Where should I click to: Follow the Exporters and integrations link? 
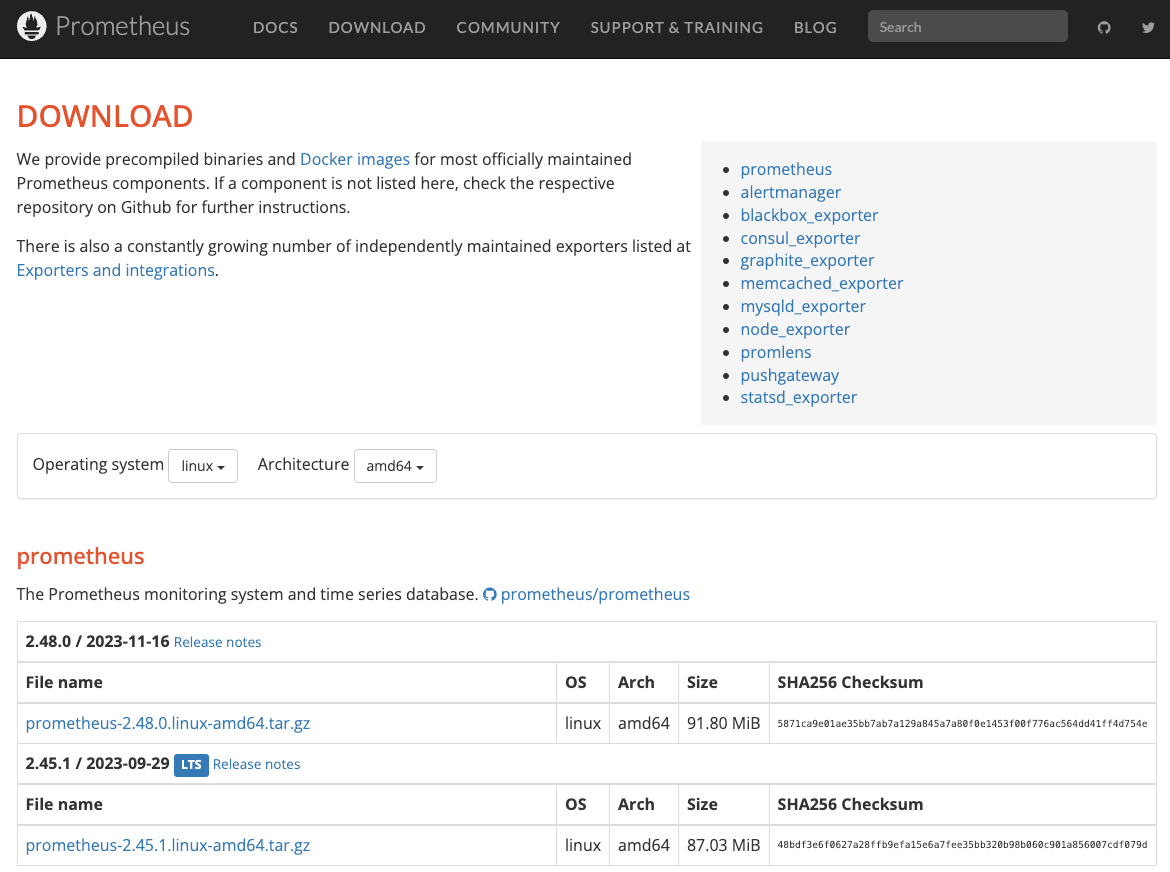pos(116,270)
